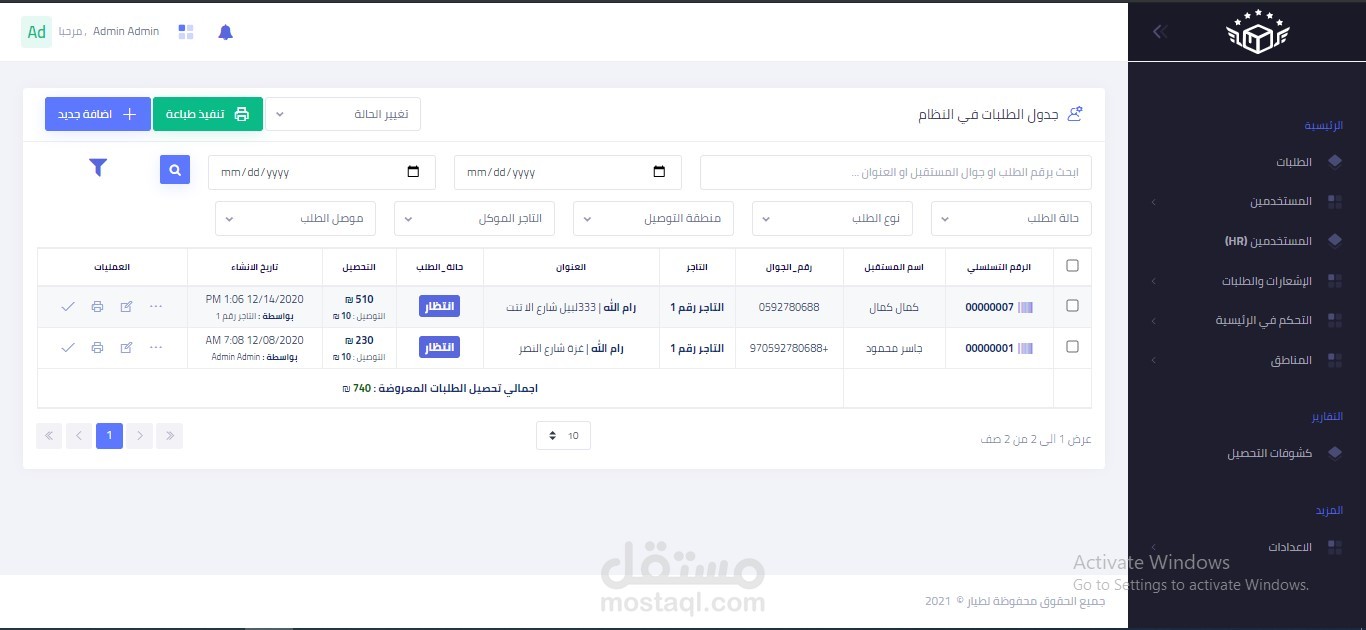This screenshot has width=1366, height=630.
Task: Click the الاعدادات sidebar icon
Action: 1334,547
